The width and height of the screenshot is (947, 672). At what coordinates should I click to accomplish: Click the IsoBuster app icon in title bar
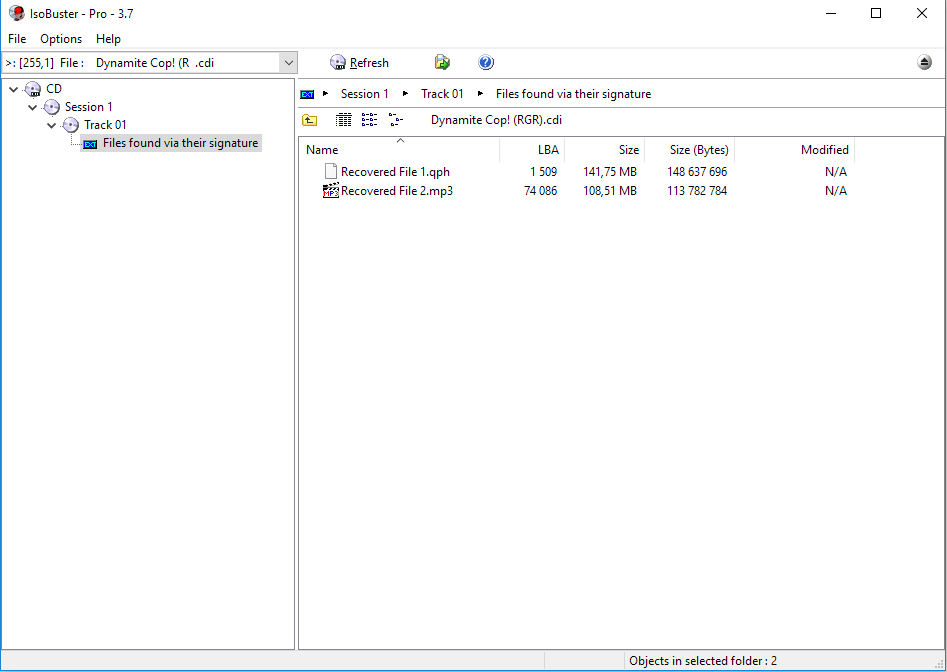tap(16, 13)
